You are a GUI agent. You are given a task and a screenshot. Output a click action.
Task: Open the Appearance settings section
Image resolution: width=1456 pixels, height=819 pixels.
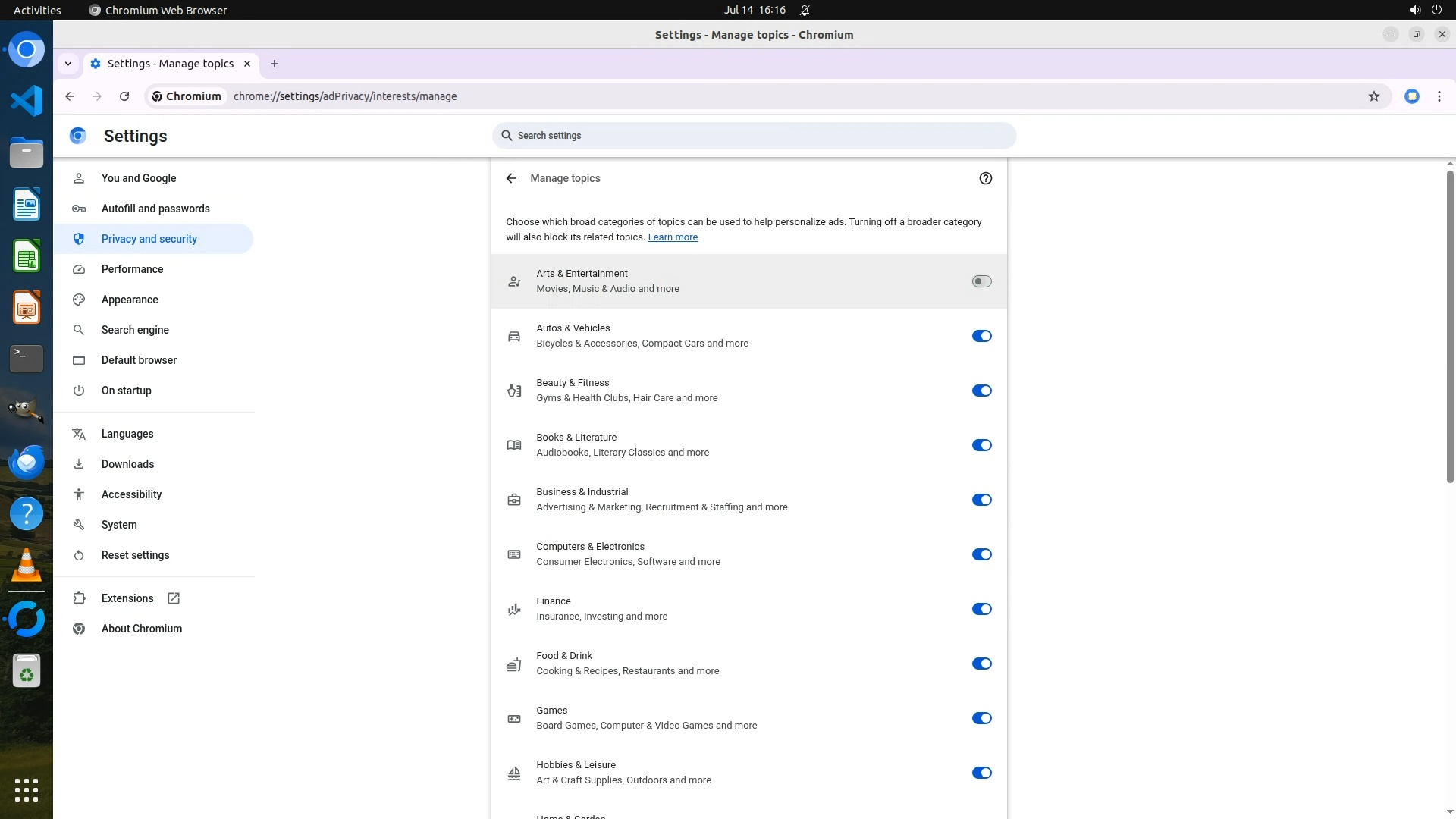[130, 300]
